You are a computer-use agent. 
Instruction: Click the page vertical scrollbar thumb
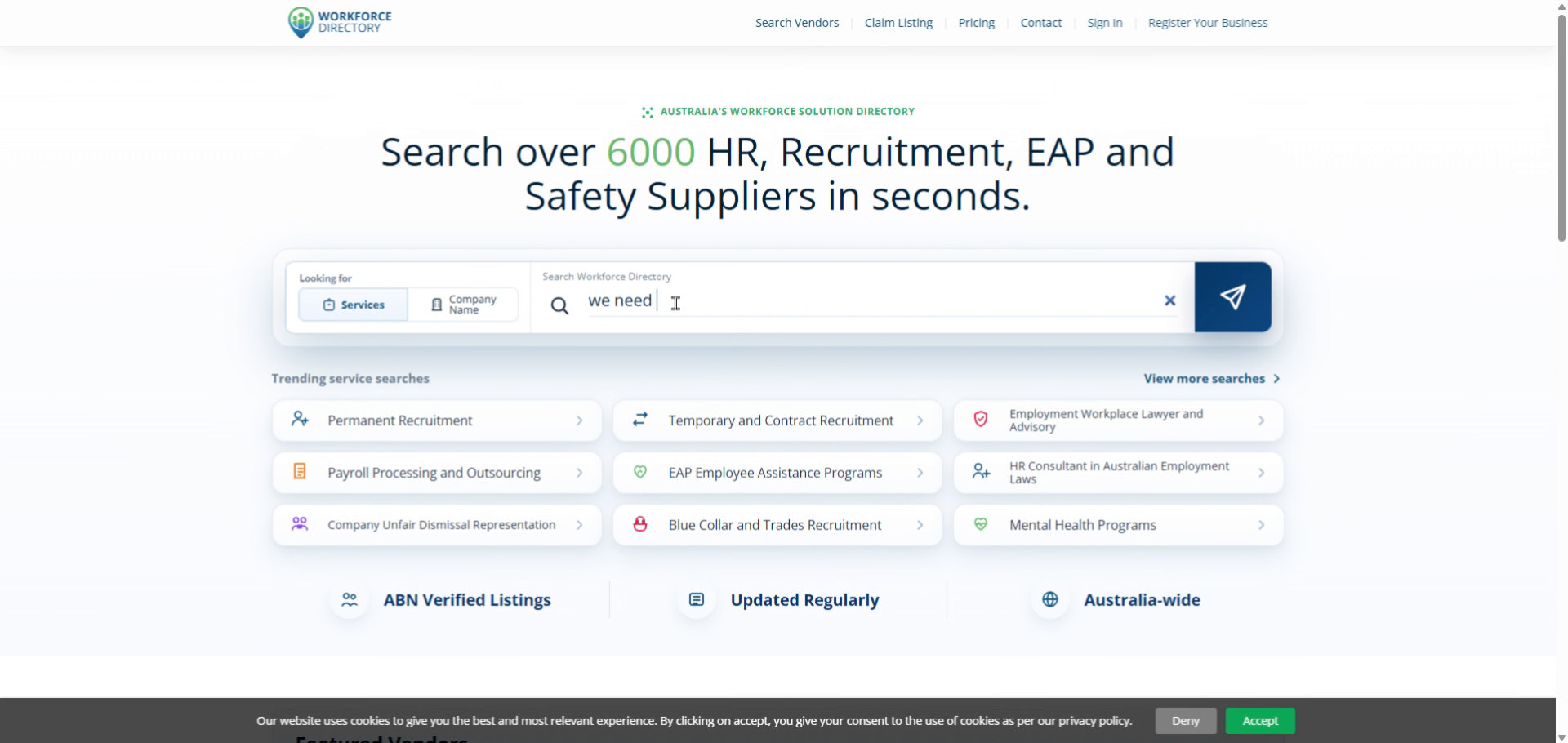click(1561, 127)
